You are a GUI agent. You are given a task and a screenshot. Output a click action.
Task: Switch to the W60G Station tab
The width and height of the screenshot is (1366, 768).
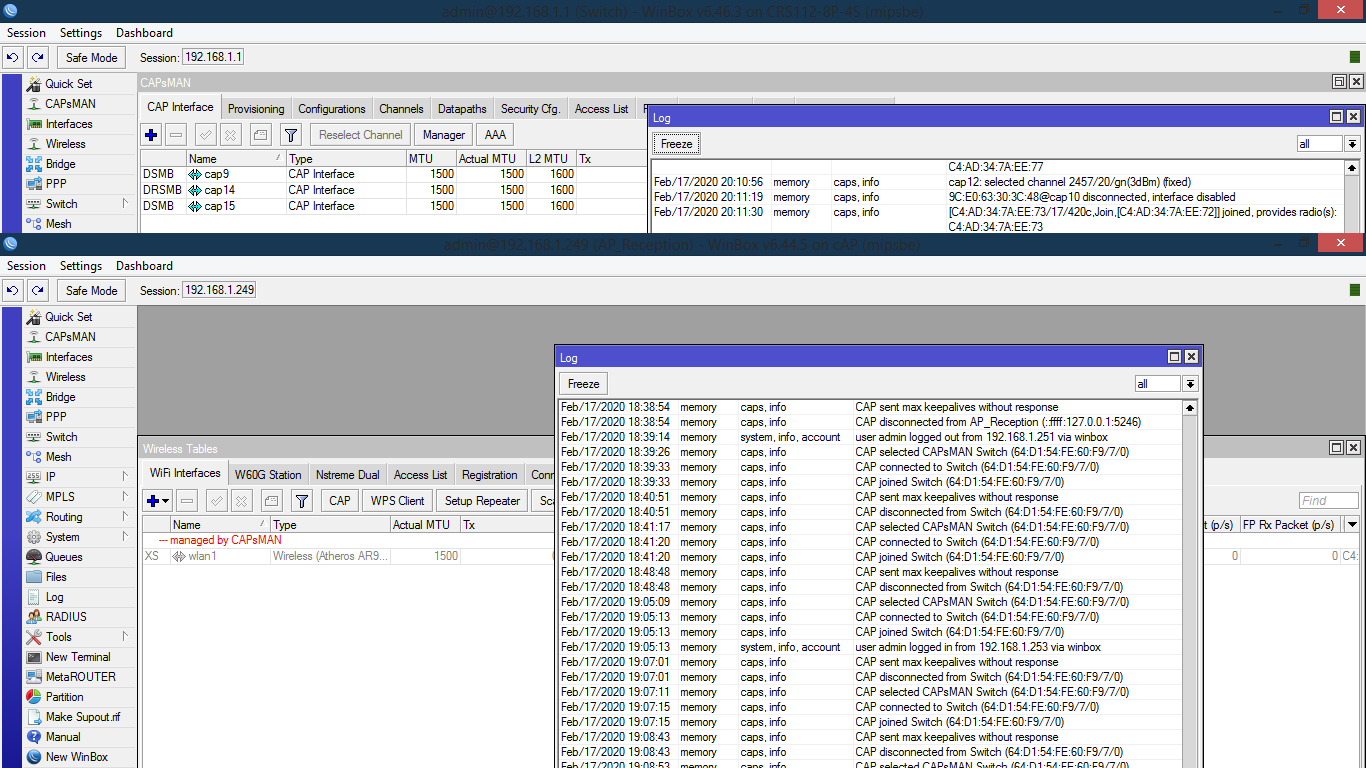(268, 475)
